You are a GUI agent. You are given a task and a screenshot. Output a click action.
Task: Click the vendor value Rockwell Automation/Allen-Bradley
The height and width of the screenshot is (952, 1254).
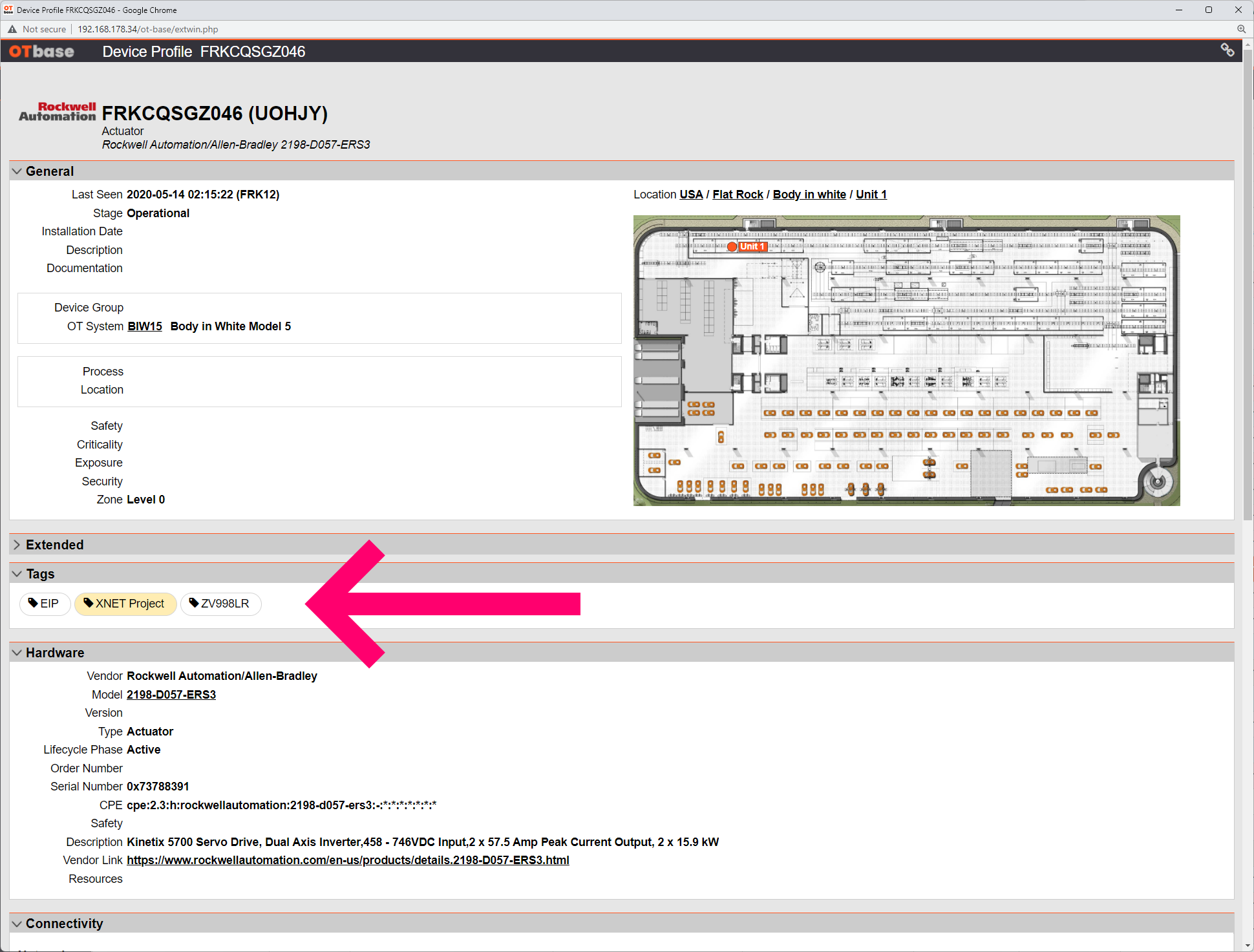point(222,676)
